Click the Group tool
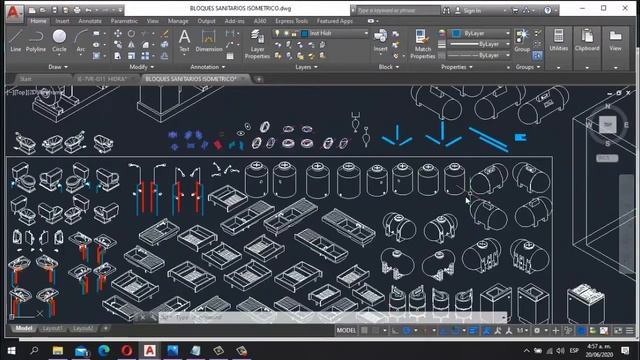Image resolution: width=640 pixels, height=360 pixels. (522, 41)
